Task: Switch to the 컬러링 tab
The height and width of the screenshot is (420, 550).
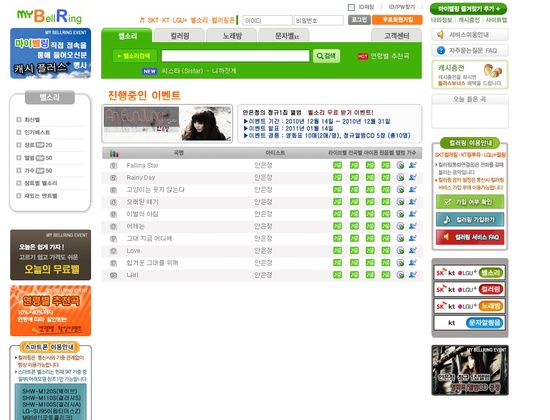Action: 179,35
